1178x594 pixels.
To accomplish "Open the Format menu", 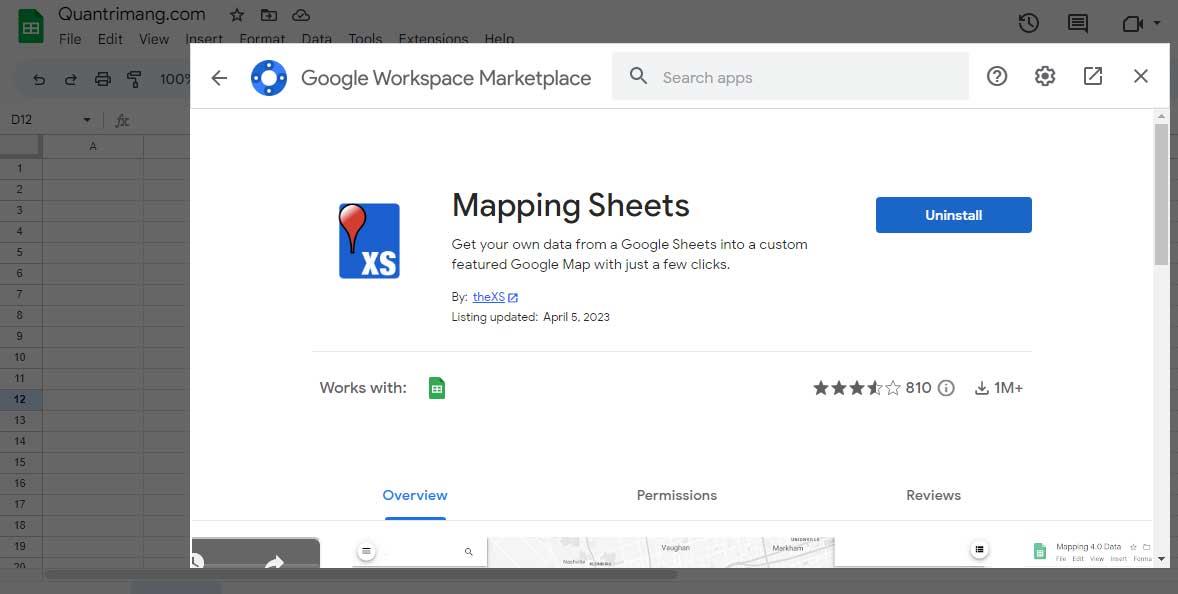I will click(262, 39).
